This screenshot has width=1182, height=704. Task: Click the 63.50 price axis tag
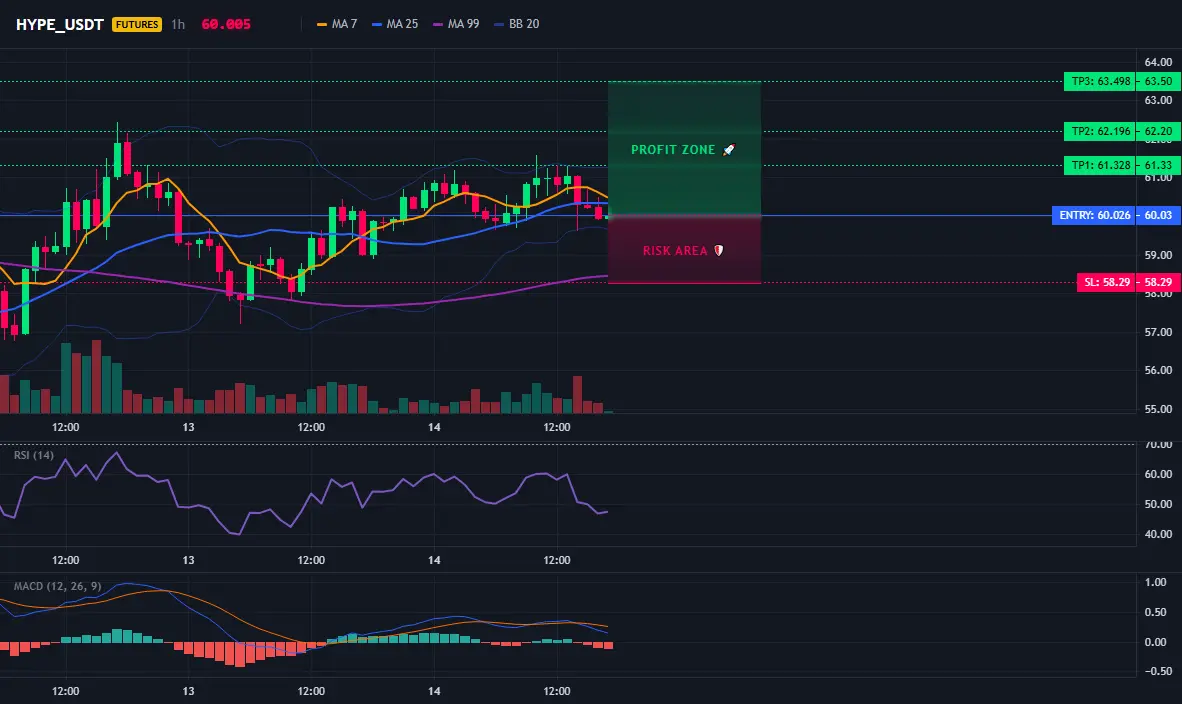[1159, 81]
